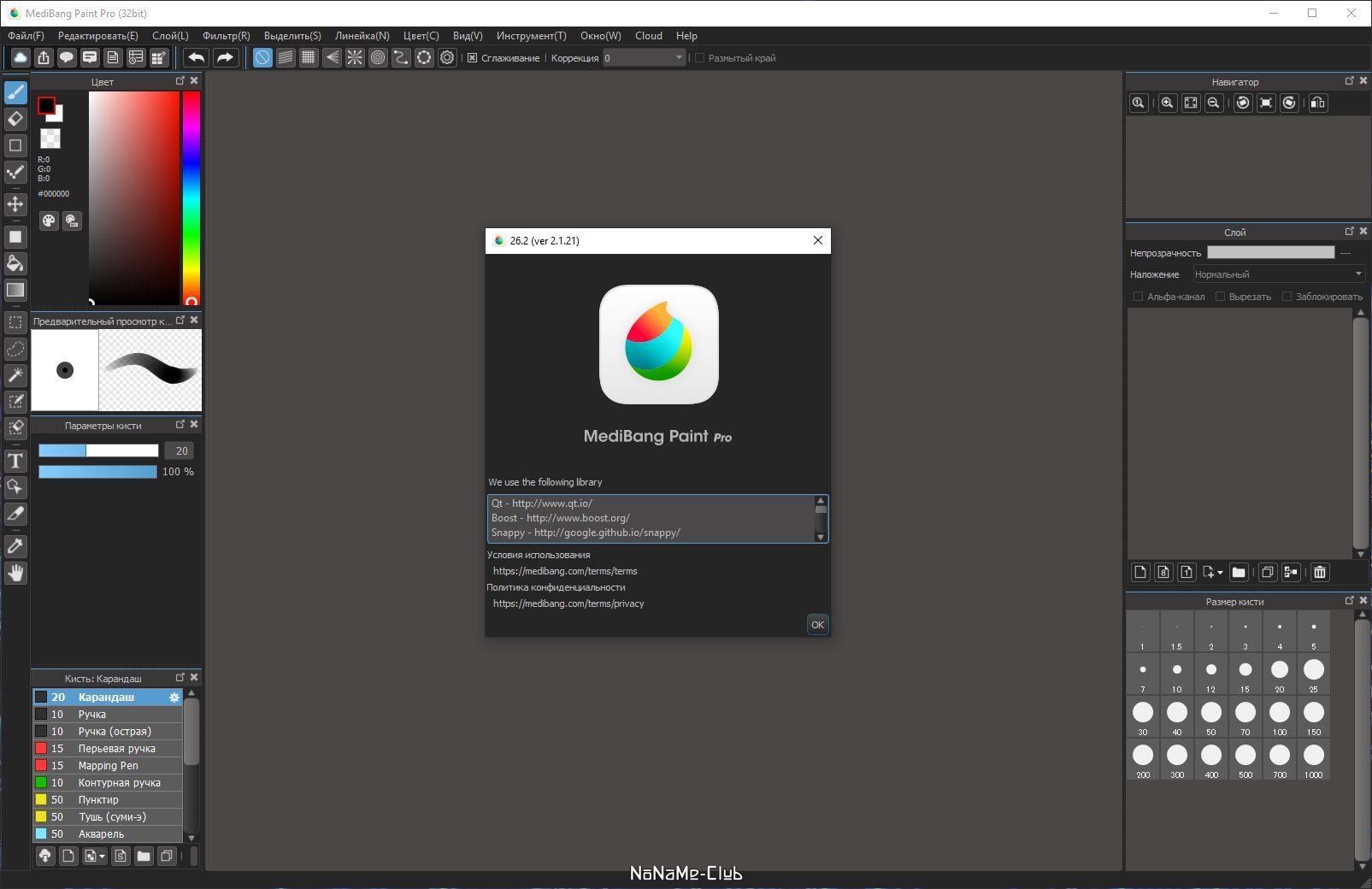Toggle the Размытый край checkbox
1372x889 pixels.
point(699,58)
